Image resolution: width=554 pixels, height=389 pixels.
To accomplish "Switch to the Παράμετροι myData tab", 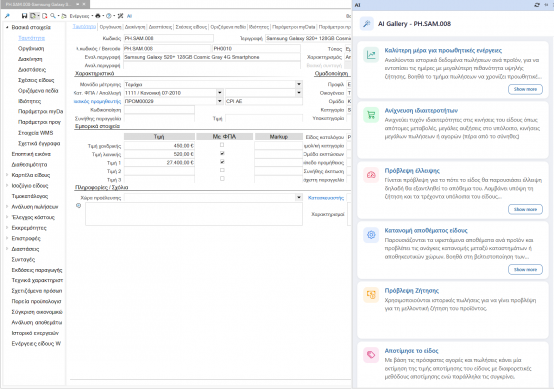I will coord(294,27).
